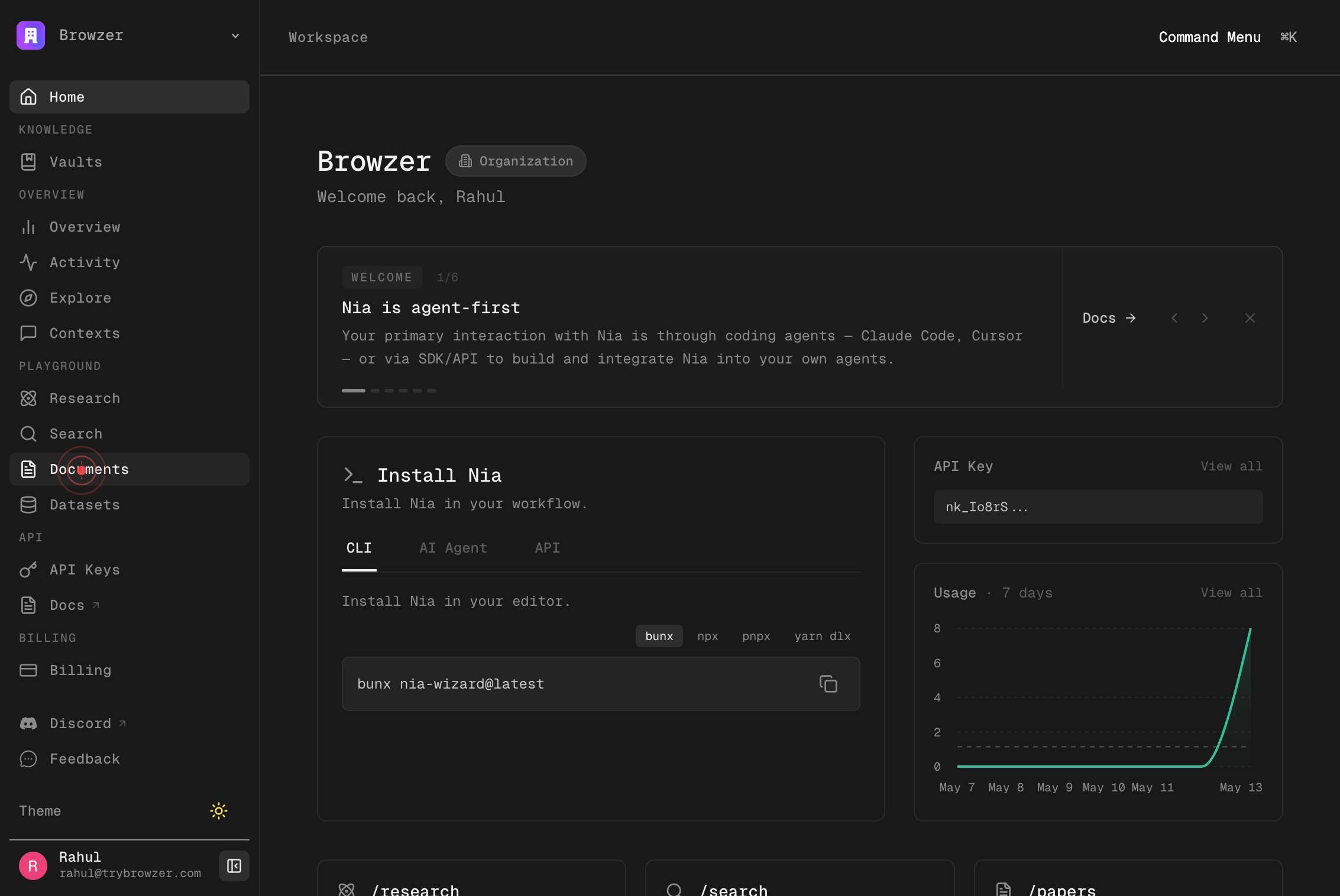Viewport: 1340px width, 896px height.
Task: Collapse the sidebar with the panel icon
Action: pos(234,866)
